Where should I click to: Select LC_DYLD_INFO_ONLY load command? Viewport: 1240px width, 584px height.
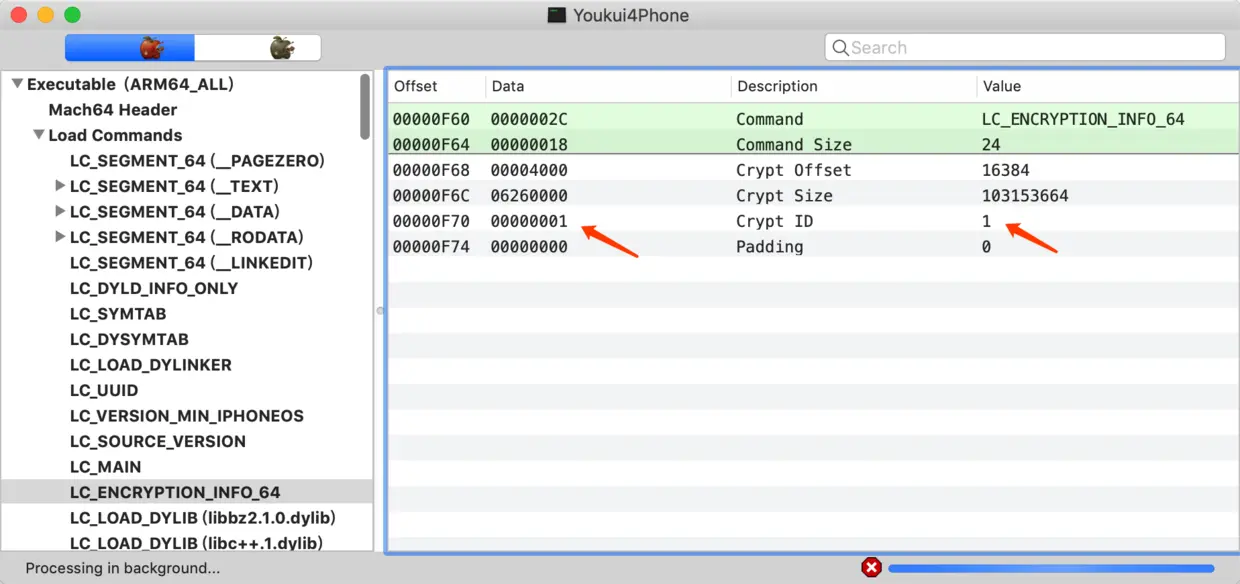tap(154, 288)
